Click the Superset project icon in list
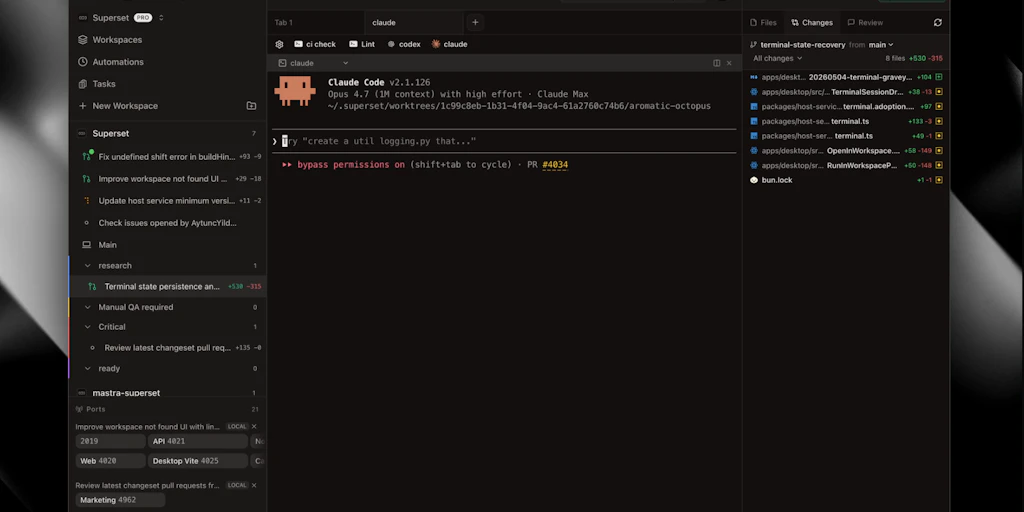Screen dimensions: 1024x512 coord(82,133)
